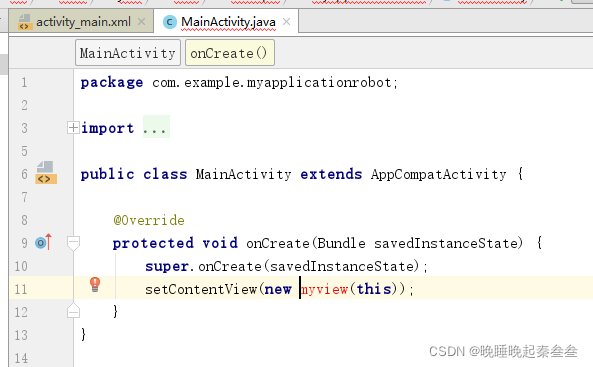Switch to the activity_main.xml tab
This screenshot has height=367, width=593.
pyautogui.click(x=83, y=22)
